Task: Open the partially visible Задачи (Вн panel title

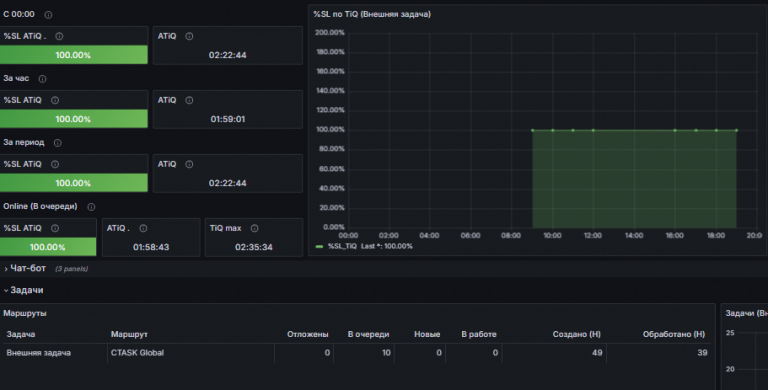Action: (x=746, y=313)
